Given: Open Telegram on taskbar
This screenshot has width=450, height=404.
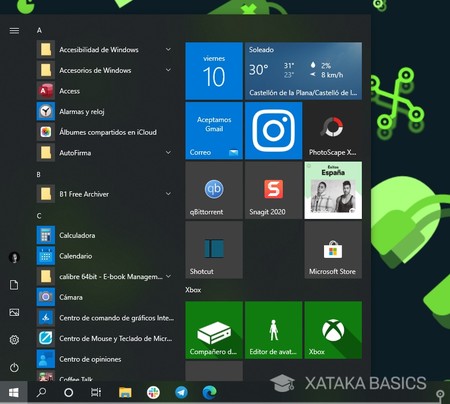Looking at the screenshot, I should pos(181,392).
